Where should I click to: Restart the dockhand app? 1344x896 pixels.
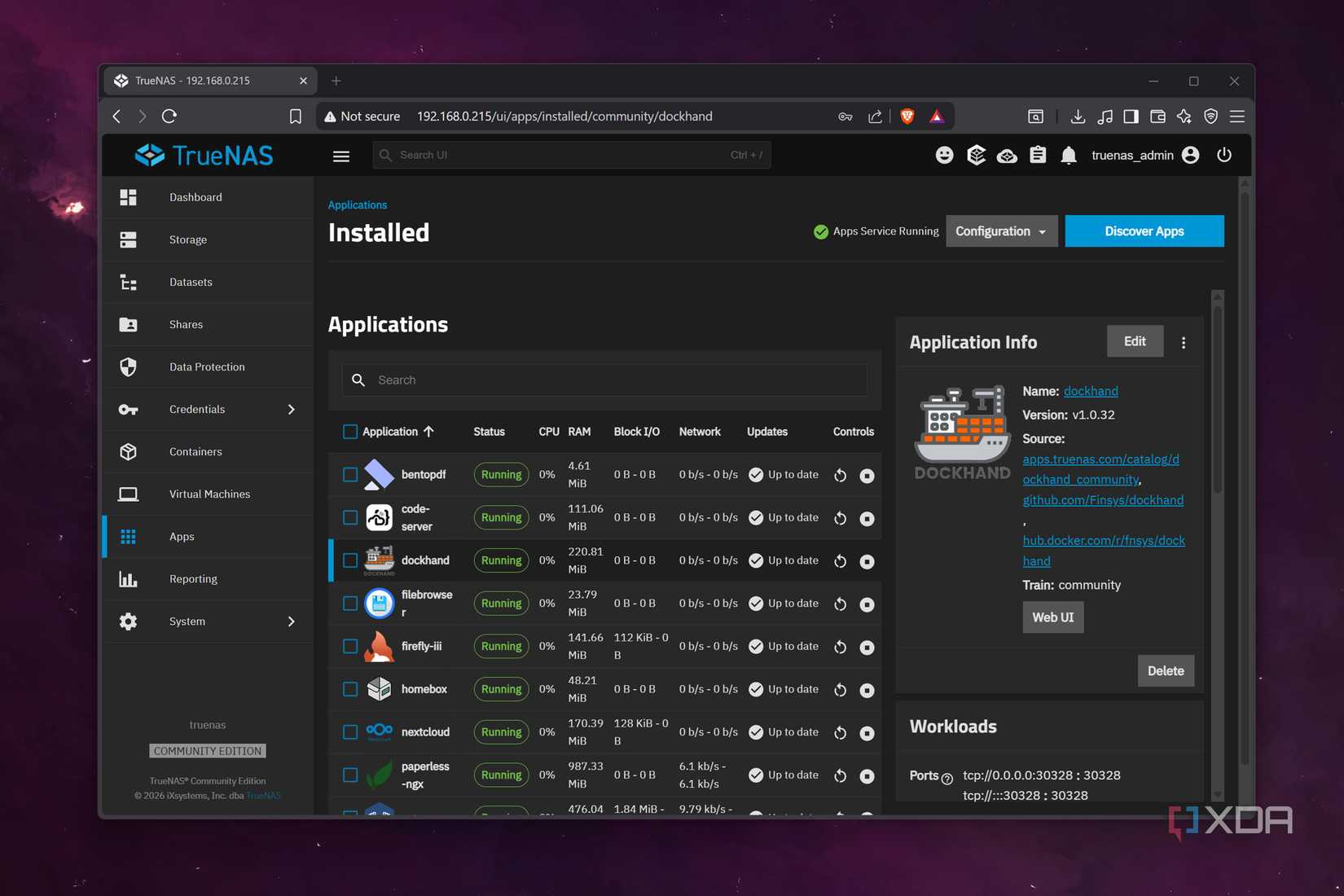click(x=841, y=560)
